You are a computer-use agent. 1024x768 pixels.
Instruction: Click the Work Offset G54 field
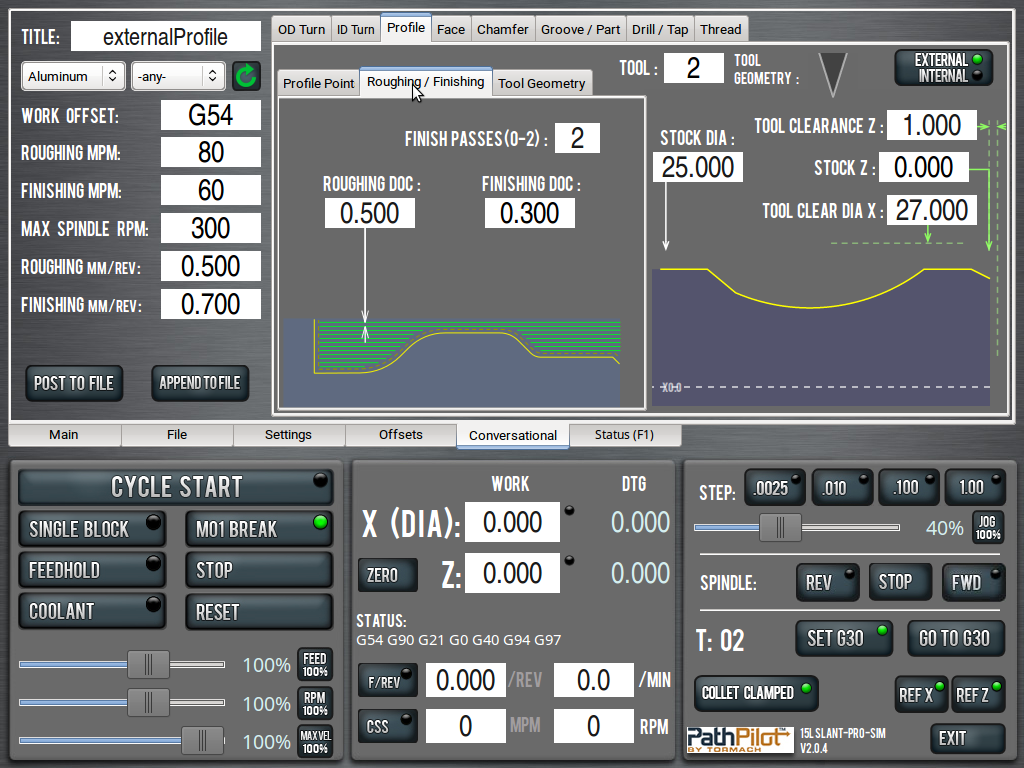211,116
